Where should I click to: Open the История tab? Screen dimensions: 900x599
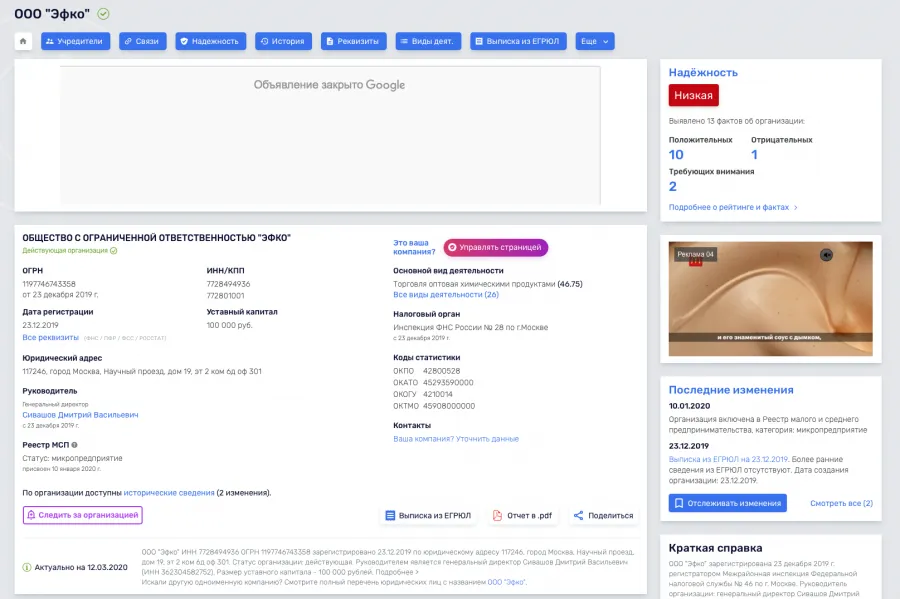[x=283, y=41]
